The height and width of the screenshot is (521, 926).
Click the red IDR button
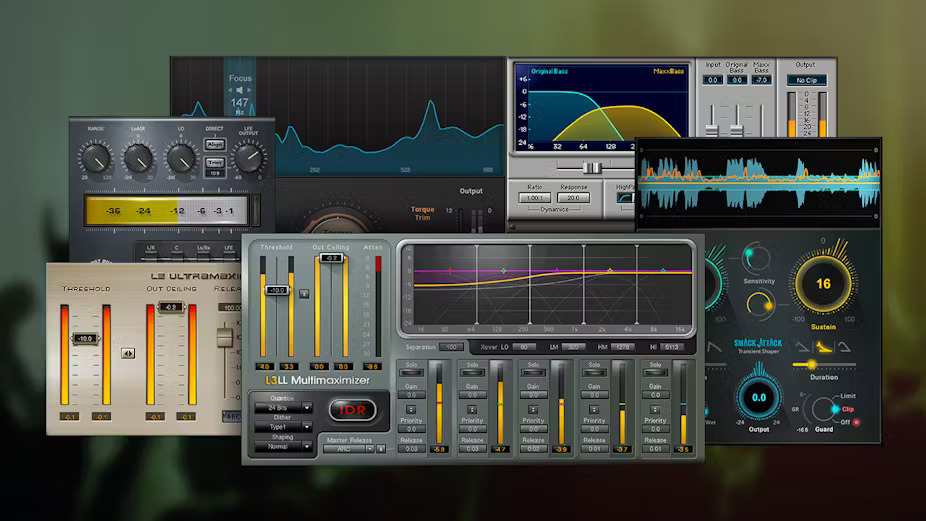click(x=352, y=410)
